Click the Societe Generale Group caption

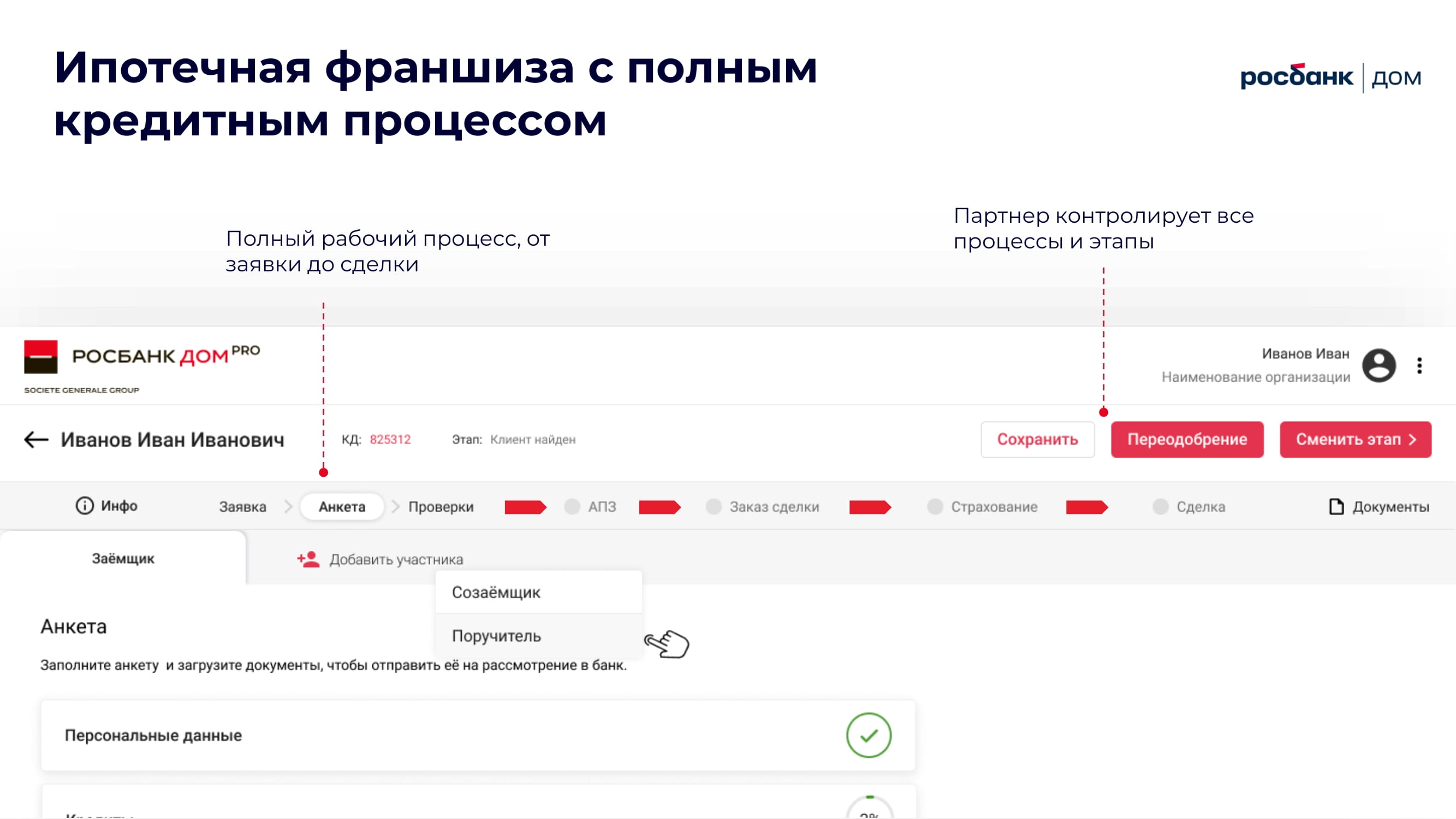coord(81,390)
